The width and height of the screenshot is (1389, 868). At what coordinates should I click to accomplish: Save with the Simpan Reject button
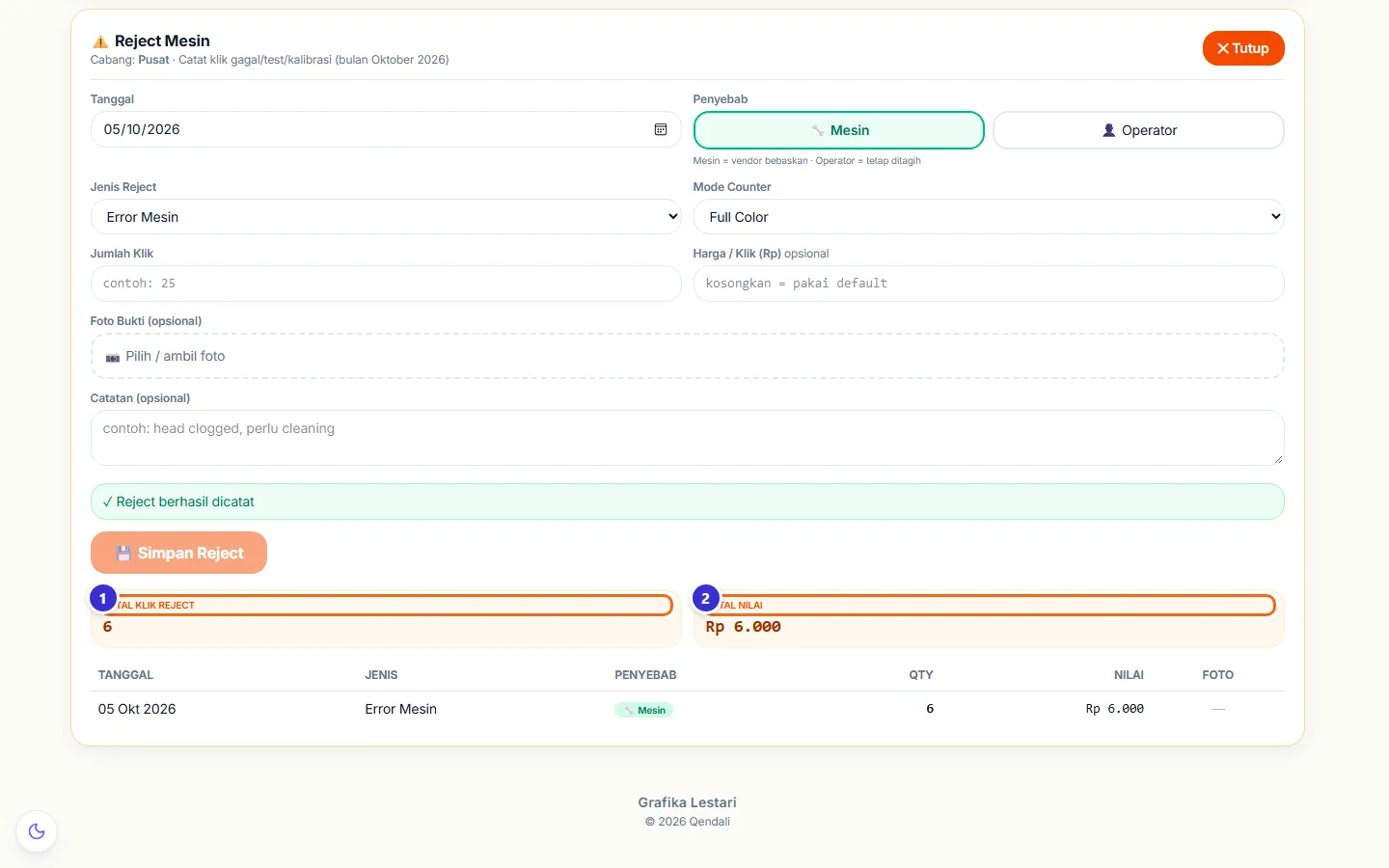point(178,553)
